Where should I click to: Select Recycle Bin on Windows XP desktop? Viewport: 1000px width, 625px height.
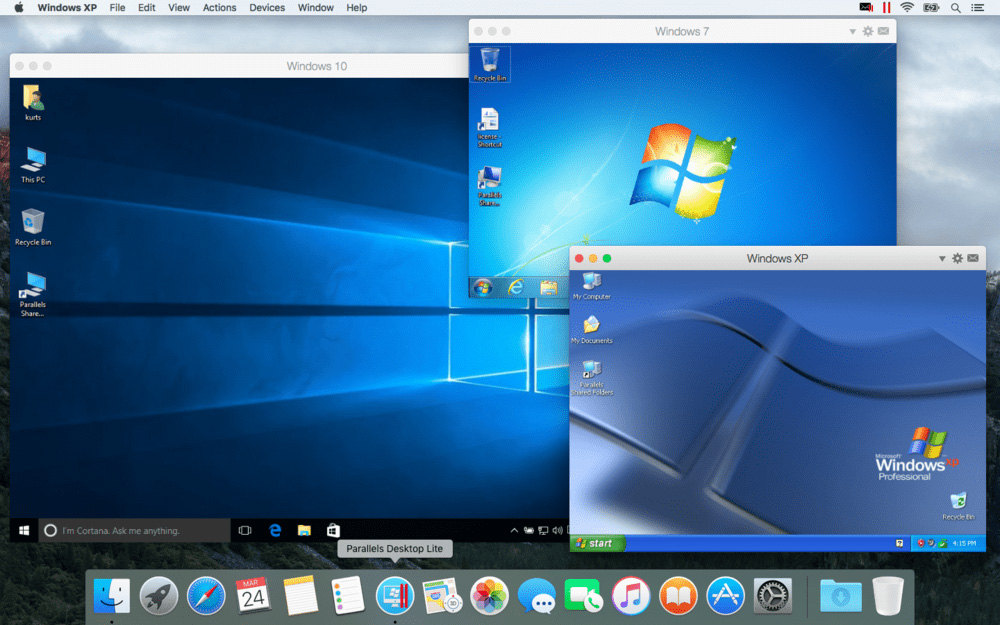tap(958, 506)
